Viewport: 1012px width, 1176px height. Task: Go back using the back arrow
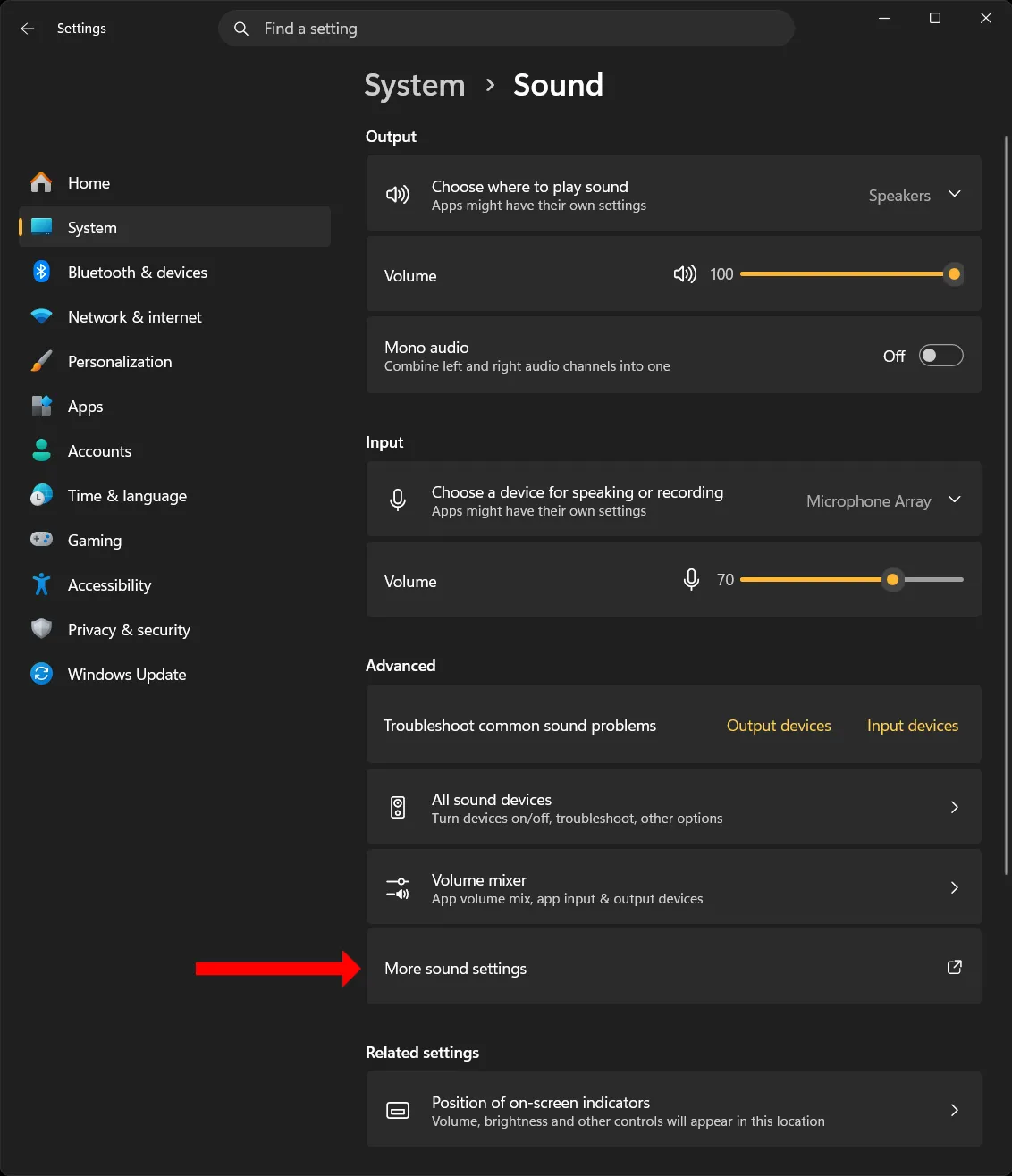[x=28, y=29]
